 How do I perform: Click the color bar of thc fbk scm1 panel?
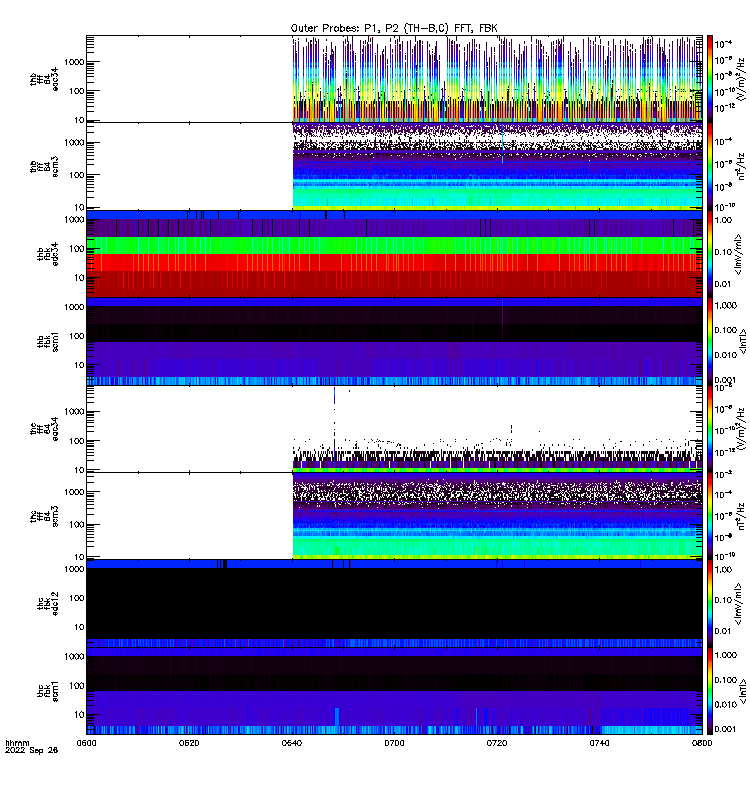(x=709, y=691)
